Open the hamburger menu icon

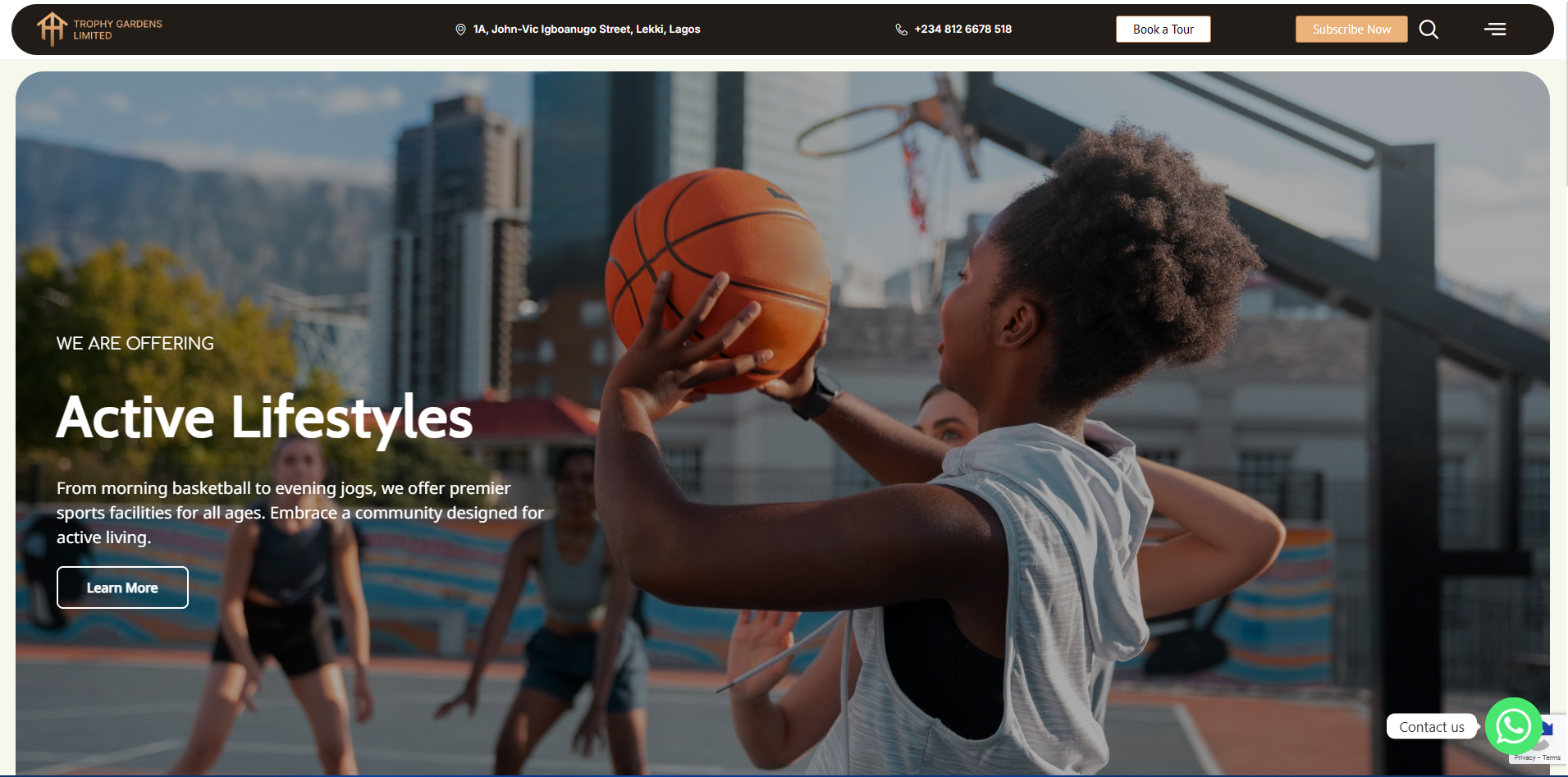coord(1495,30)
